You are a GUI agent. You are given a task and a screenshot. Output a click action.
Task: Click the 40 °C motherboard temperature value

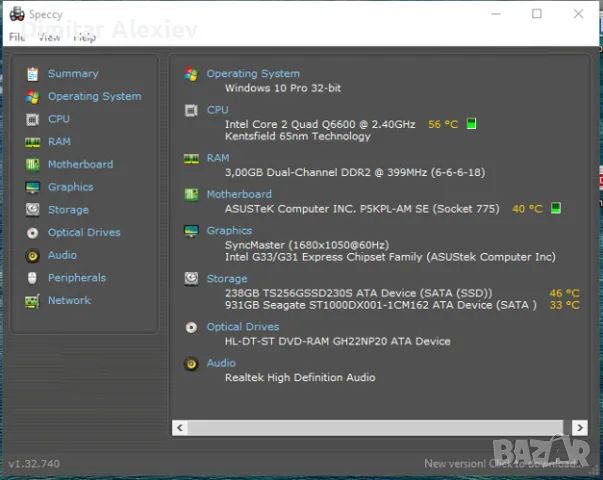pyautogui.click(x=527, y=209)
